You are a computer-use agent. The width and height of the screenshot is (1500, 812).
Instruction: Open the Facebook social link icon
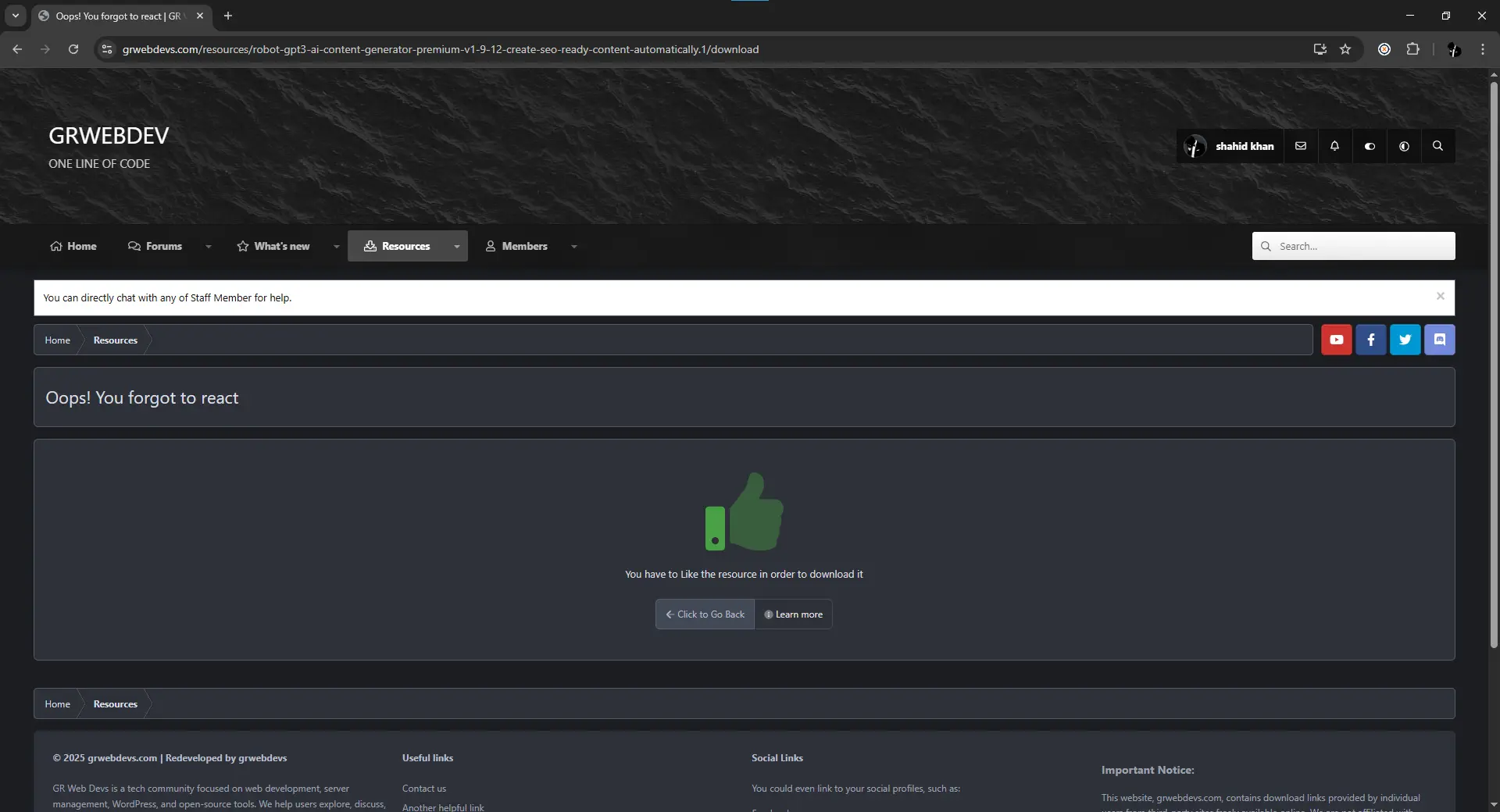click(x=1370, y=340)
